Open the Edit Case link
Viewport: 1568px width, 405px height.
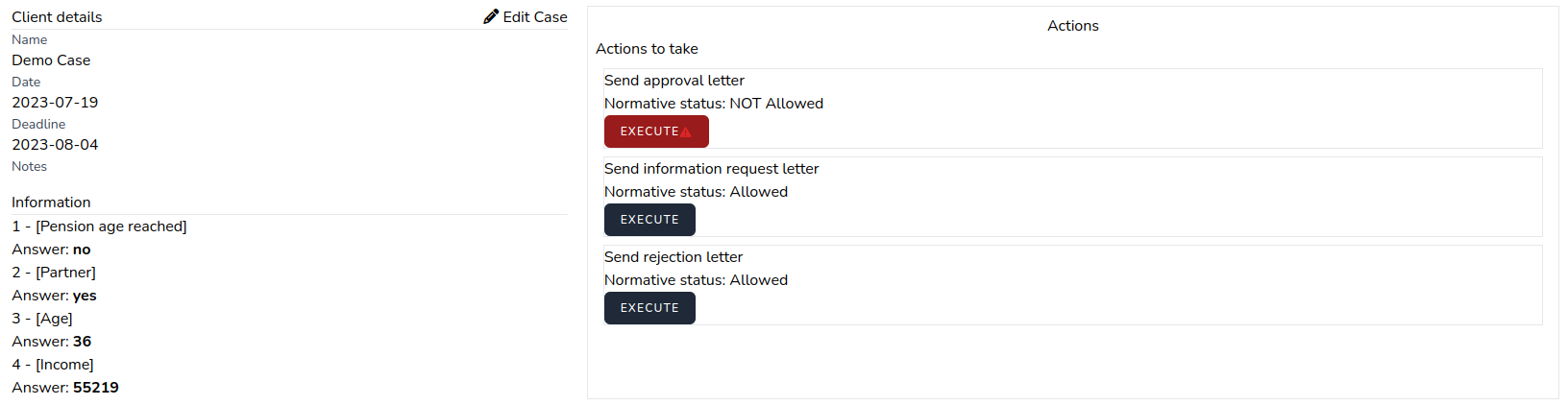(x=534, y=17)
